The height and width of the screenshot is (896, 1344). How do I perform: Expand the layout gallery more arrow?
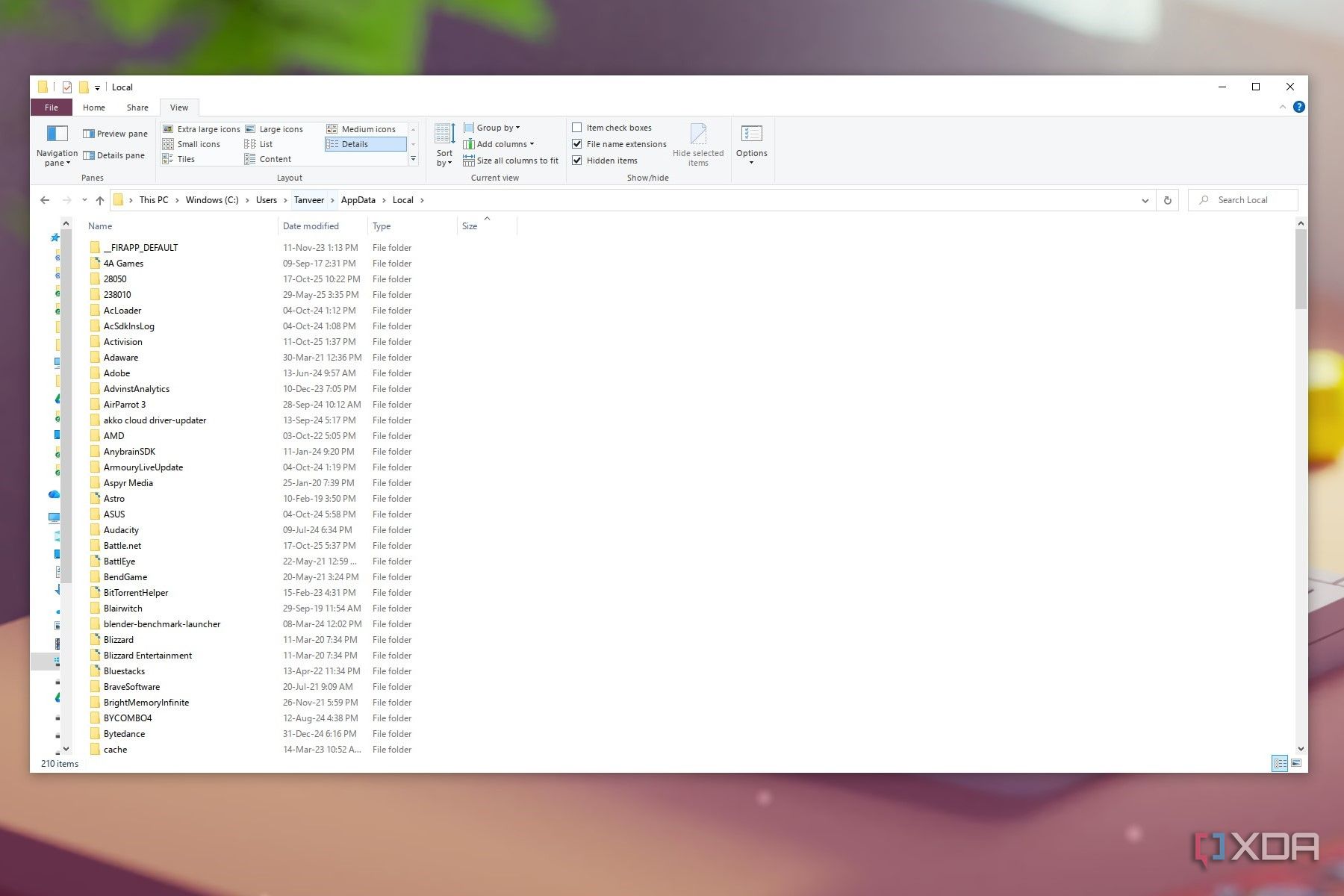pos(413,159)
